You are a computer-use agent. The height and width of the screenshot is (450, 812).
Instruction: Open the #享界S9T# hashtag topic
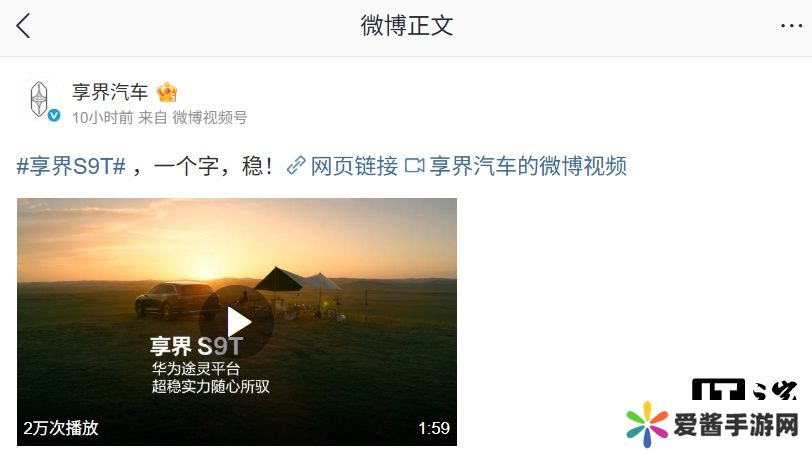click(x=71, y=166)
